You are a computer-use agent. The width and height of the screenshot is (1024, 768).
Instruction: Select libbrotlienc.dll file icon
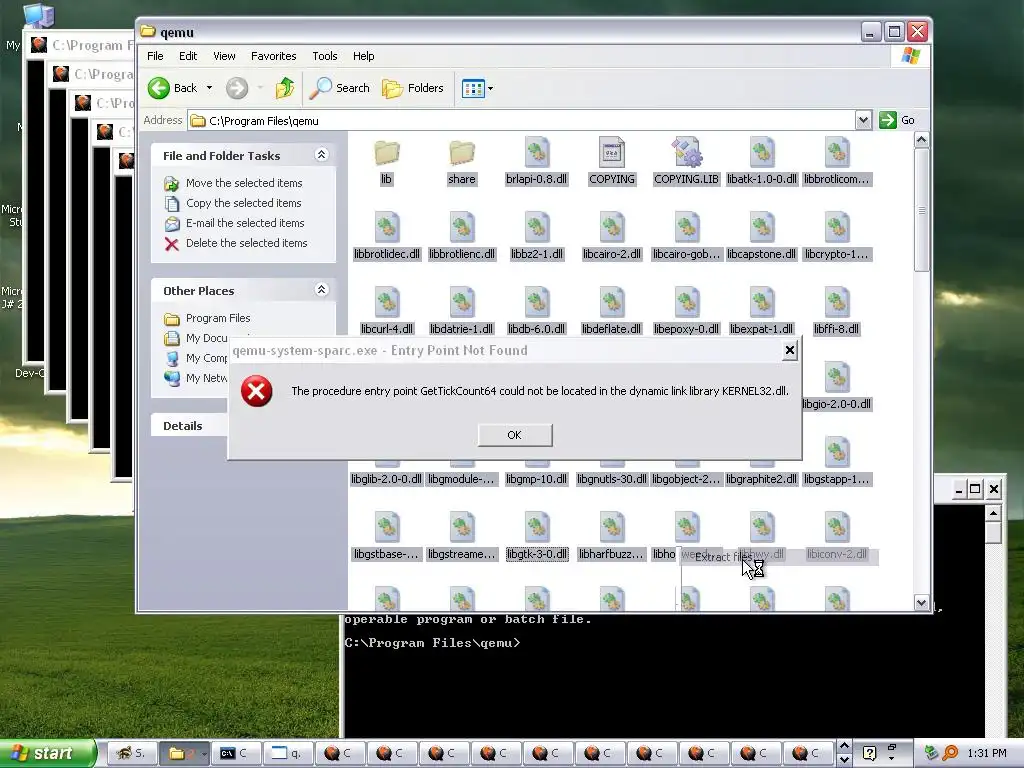(462, 228)
